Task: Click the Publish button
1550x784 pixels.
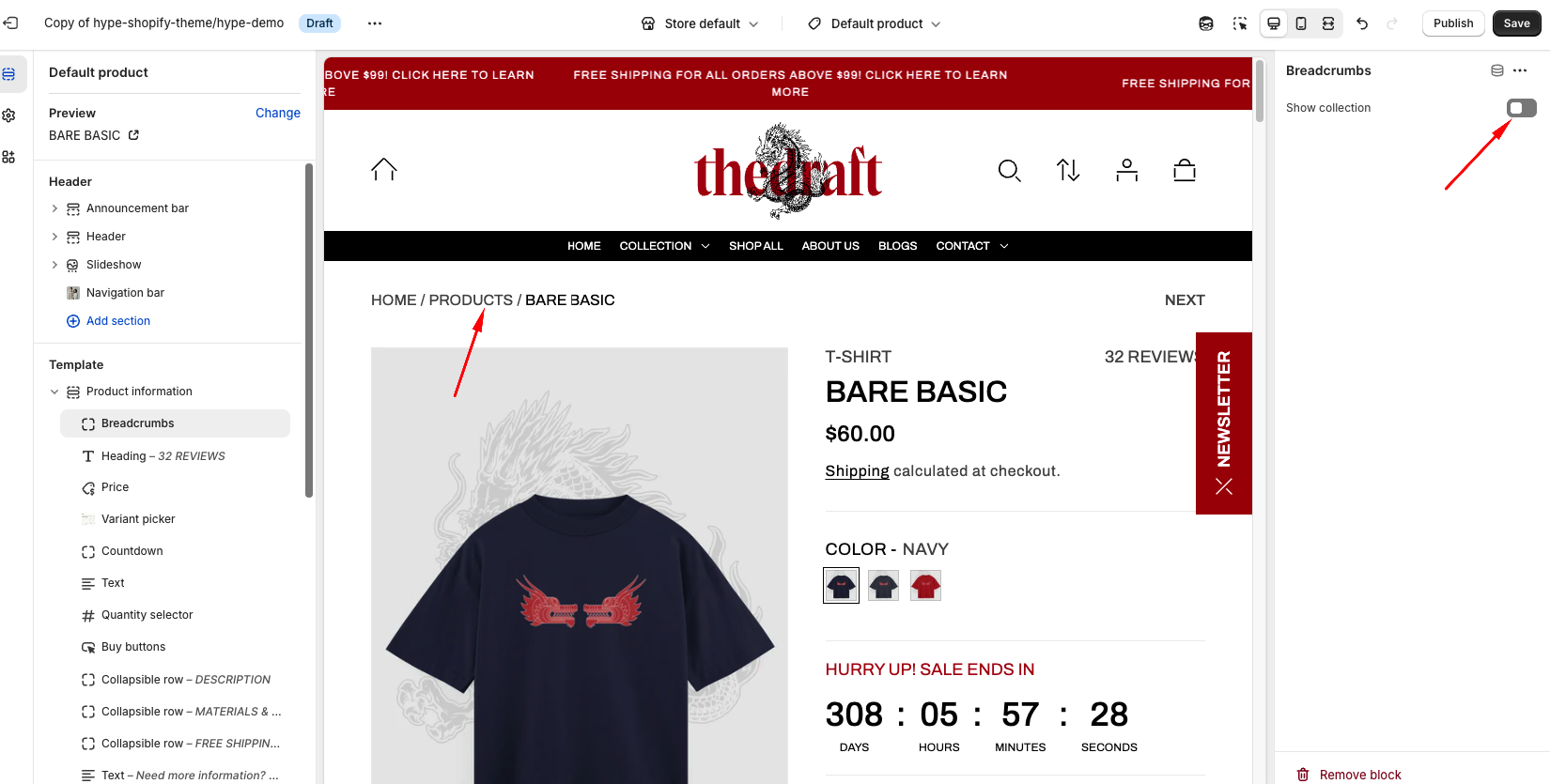Action: pos(1453,23)
